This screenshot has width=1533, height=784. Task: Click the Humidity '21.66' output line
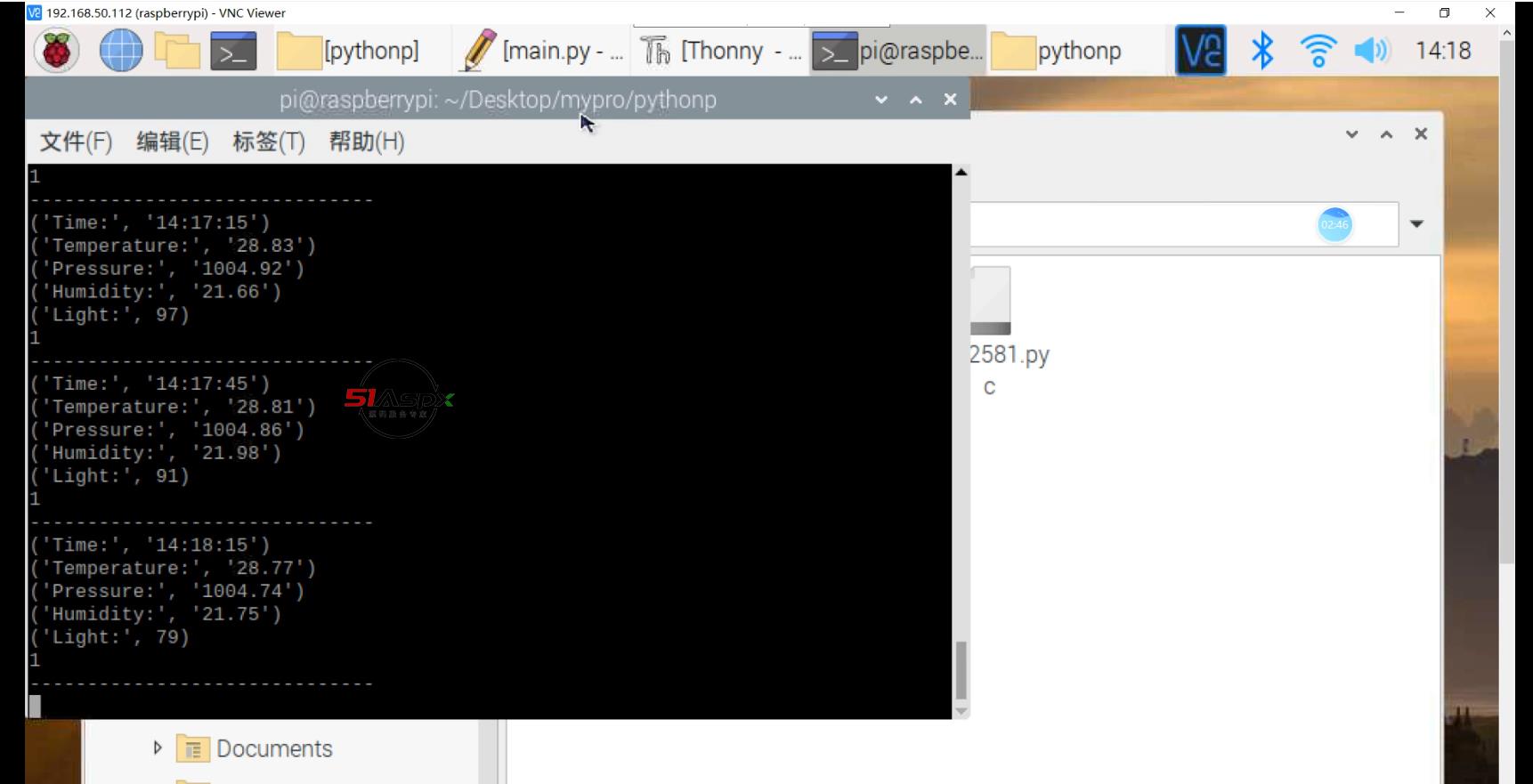[x=156, y=292]
